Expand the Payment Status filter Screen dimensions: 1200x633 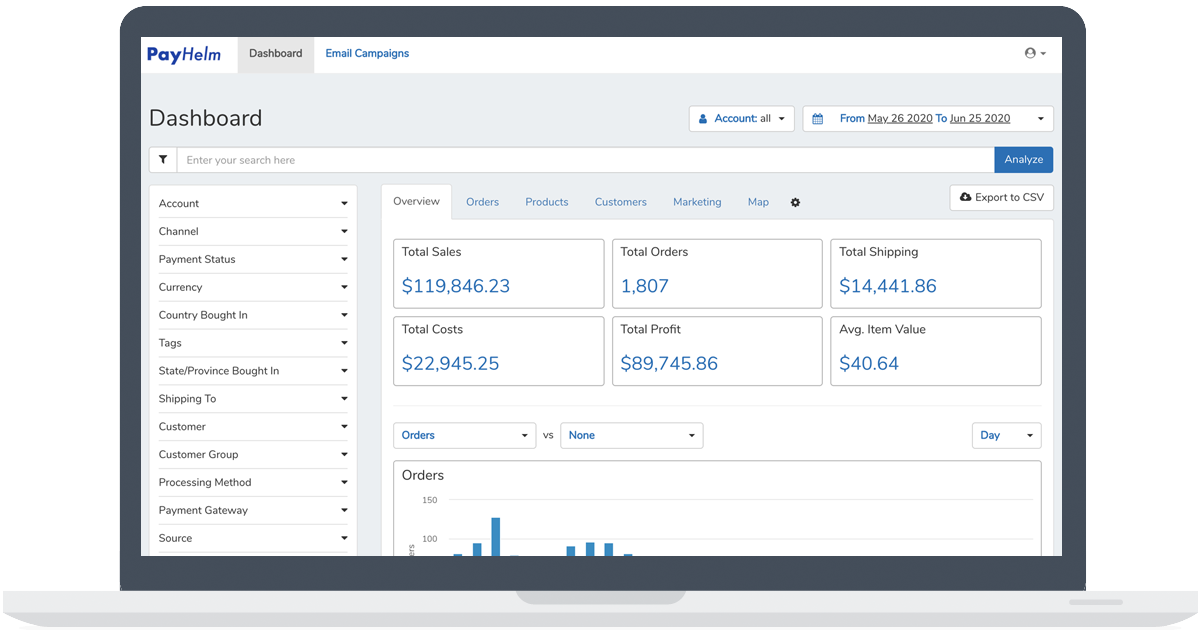click(253, 260)
